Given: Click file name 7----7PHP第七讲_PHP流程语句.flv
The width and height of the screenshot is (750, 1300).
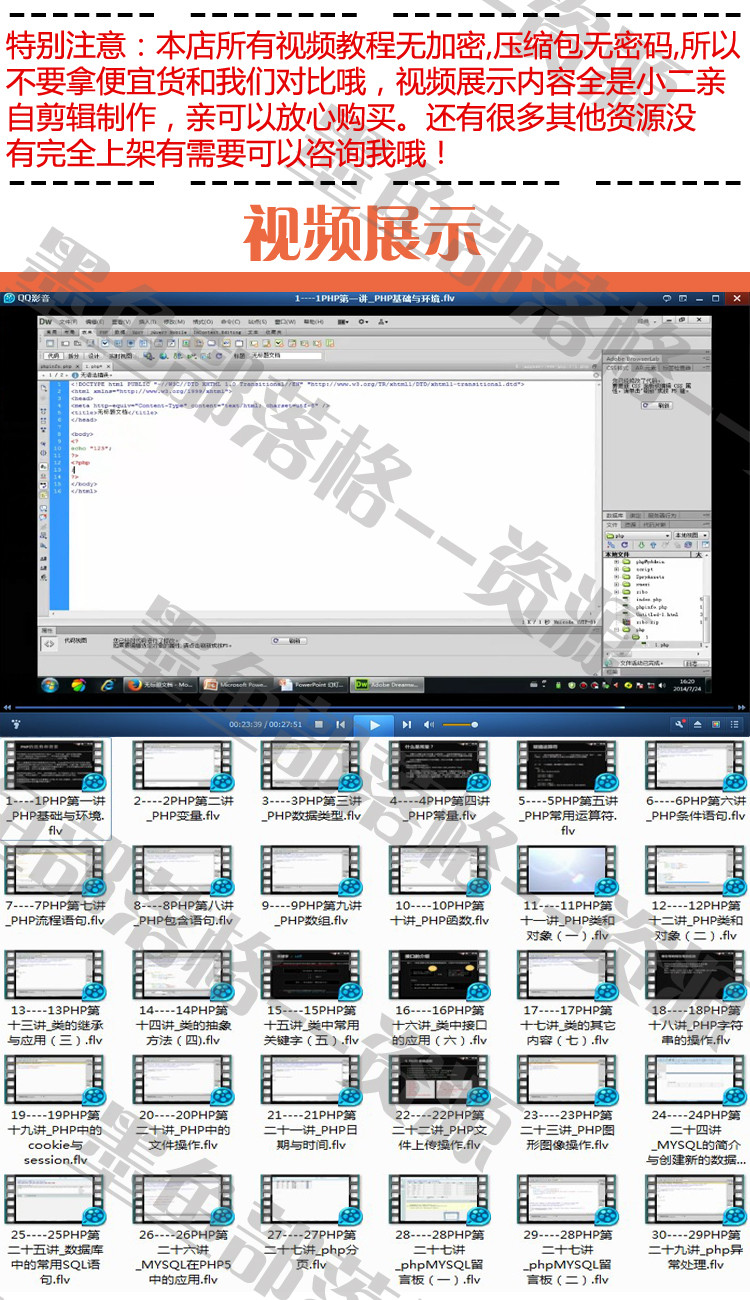Looking at the screenshot, I should 55,913.
